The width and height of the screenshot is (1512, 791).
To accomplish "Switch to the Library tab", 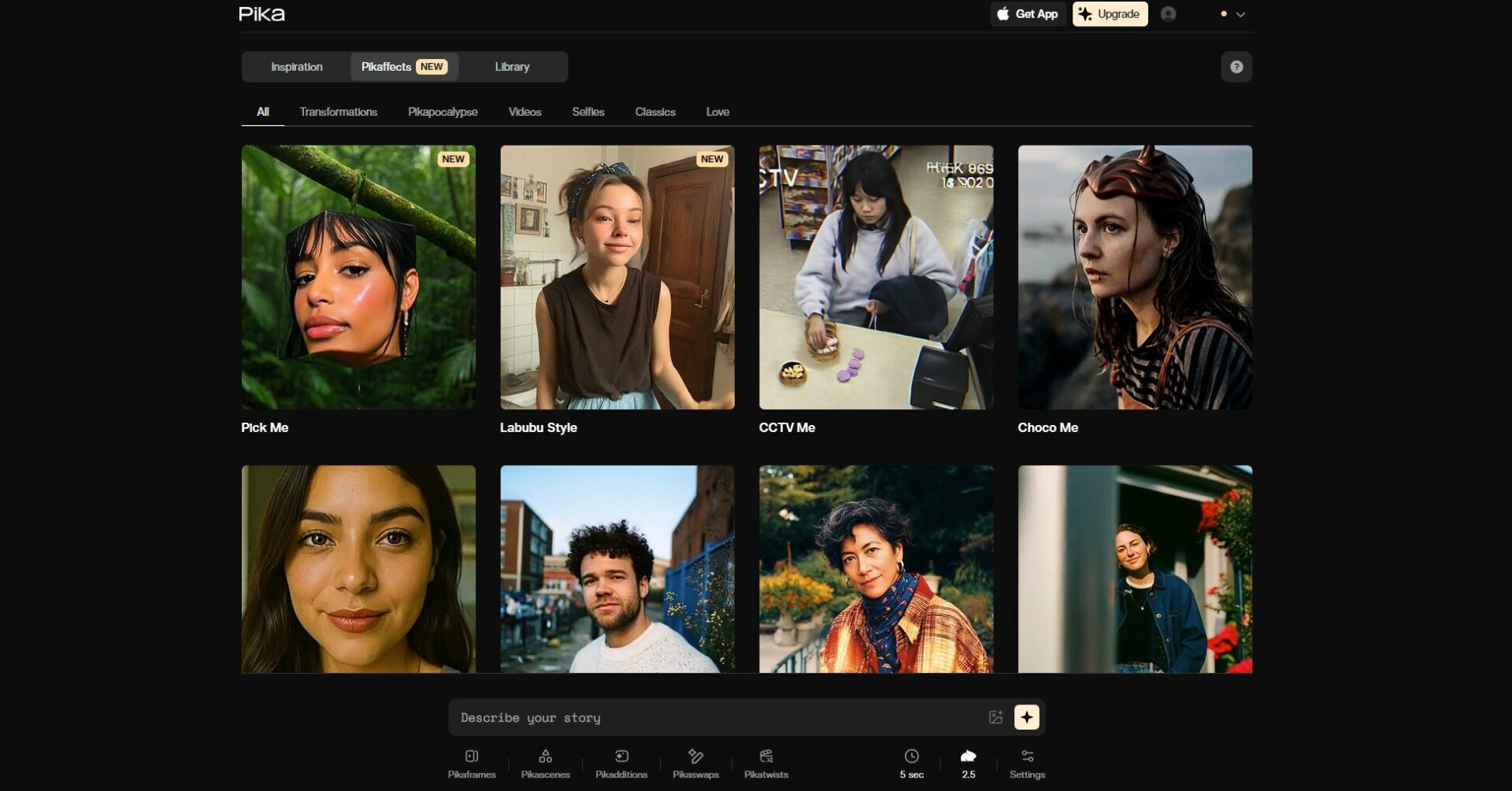I will pyautogui.click(x=512, y=67).
